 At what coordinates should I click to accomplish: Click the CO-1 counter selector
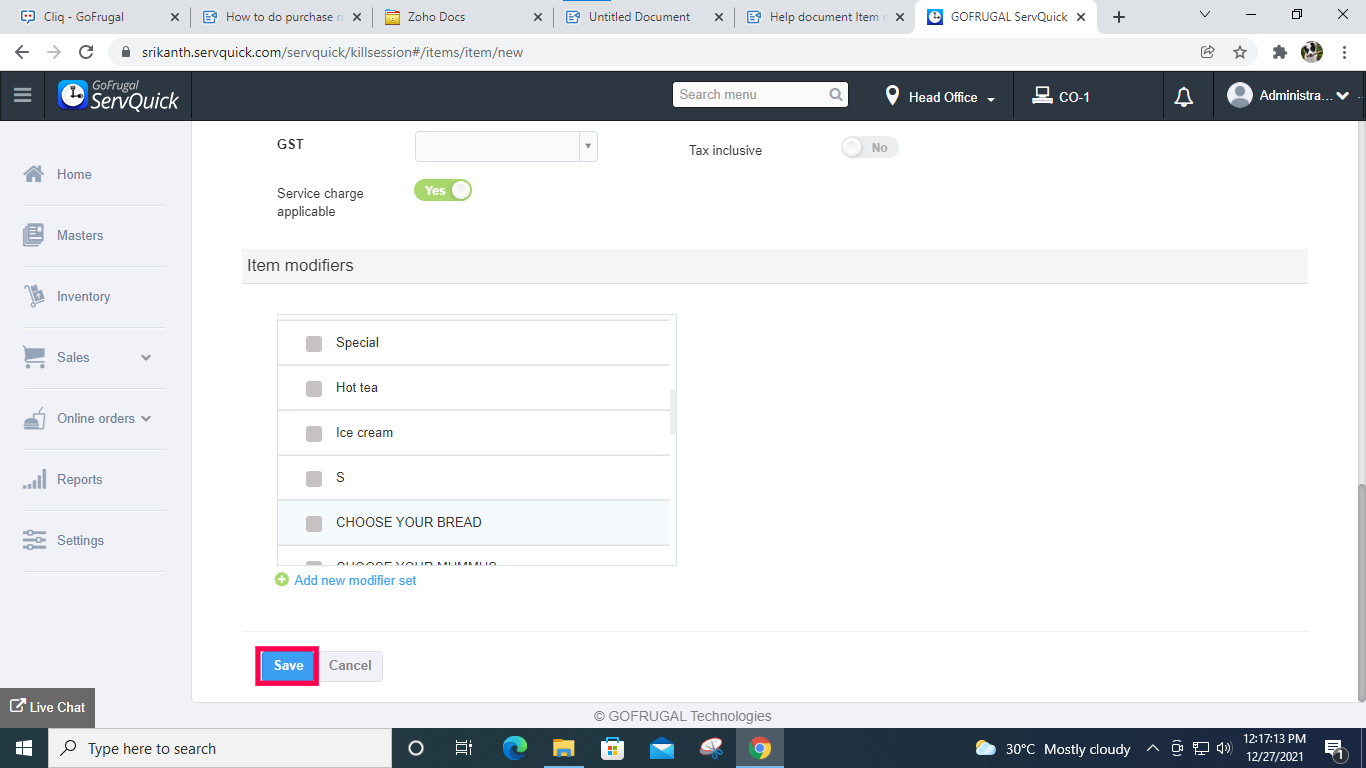coord(1062,97)
